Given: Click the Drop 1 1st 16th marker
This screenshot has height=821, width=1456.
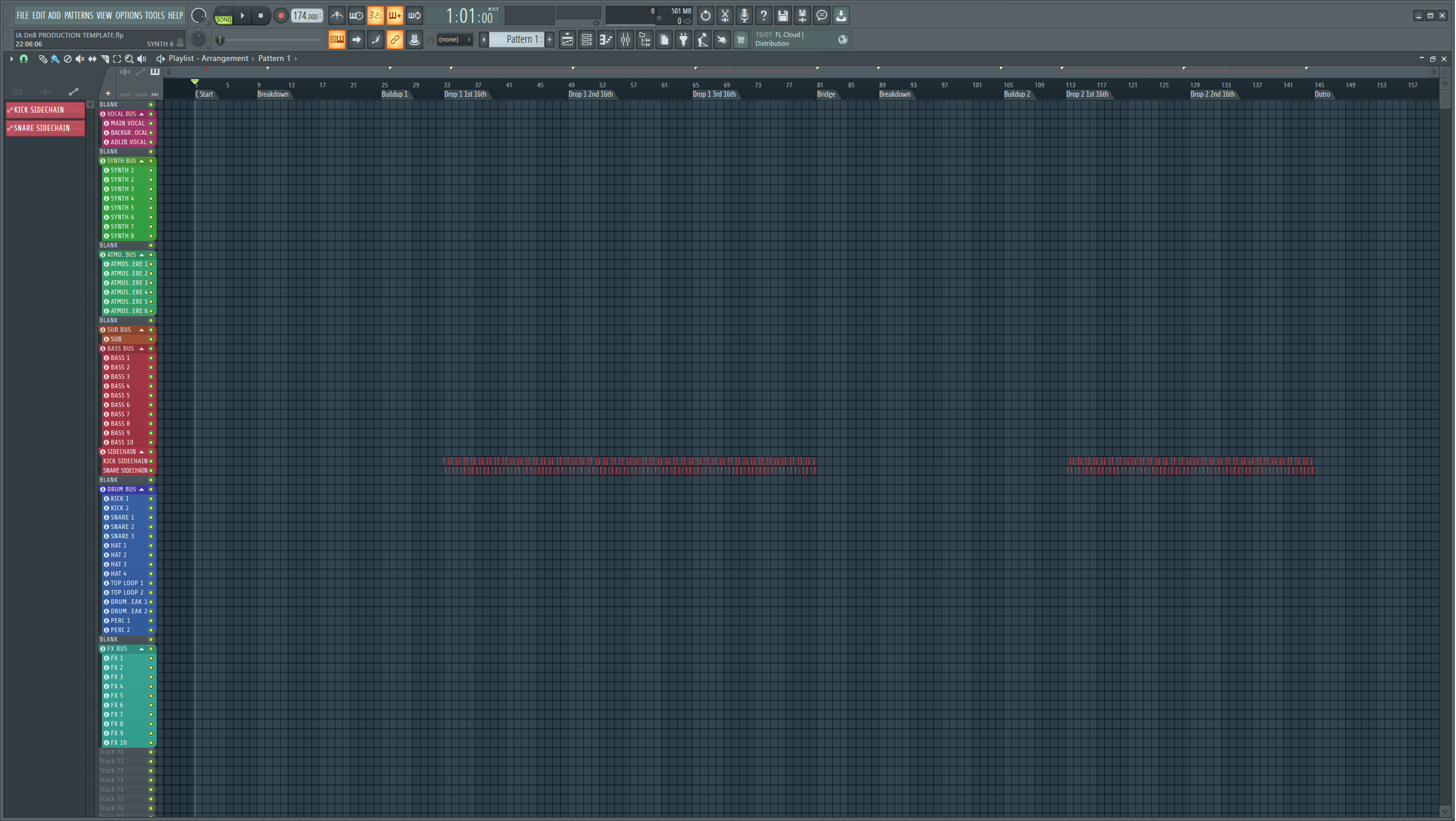Looking at the screenshot, I should [465, 94].
